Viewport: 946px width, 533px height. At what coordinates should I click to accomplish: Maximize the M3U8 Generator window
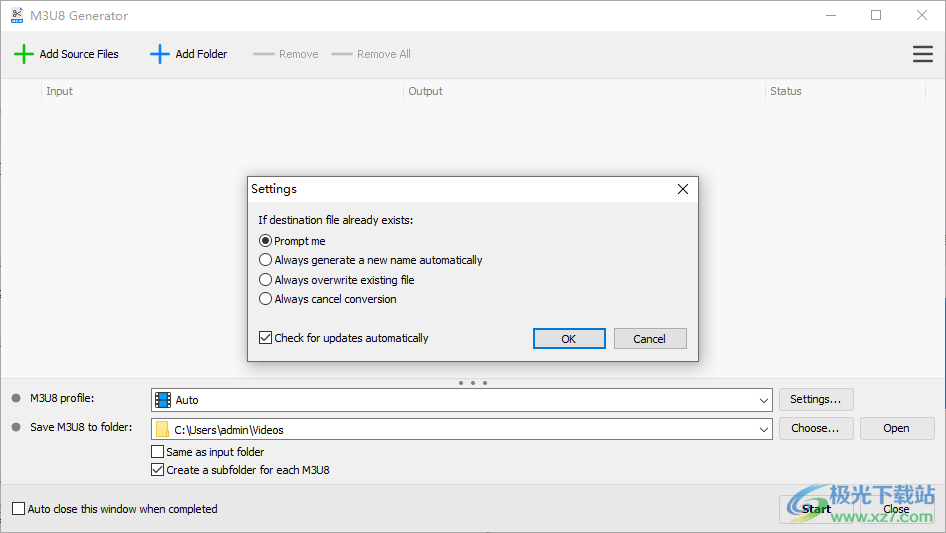[x=876, y=15]
